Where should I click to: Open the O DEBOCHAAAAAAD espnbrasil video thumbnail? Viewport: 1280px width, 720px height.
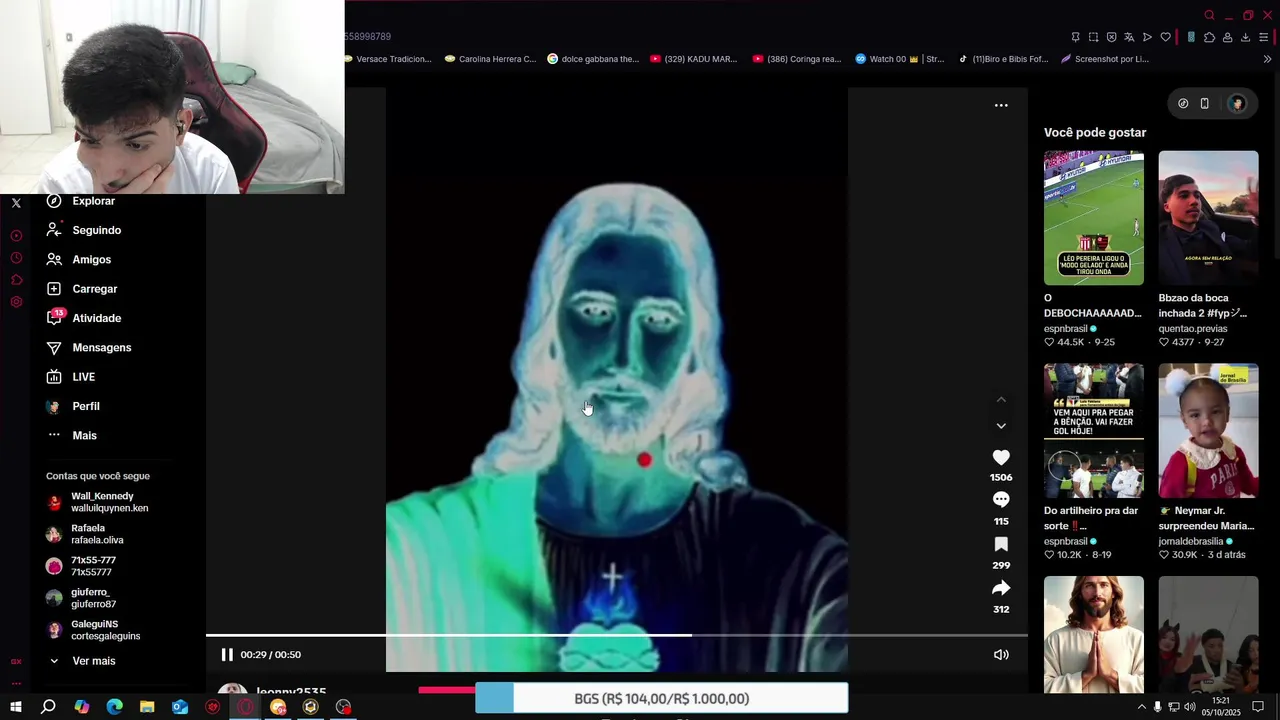[1094, 218]
